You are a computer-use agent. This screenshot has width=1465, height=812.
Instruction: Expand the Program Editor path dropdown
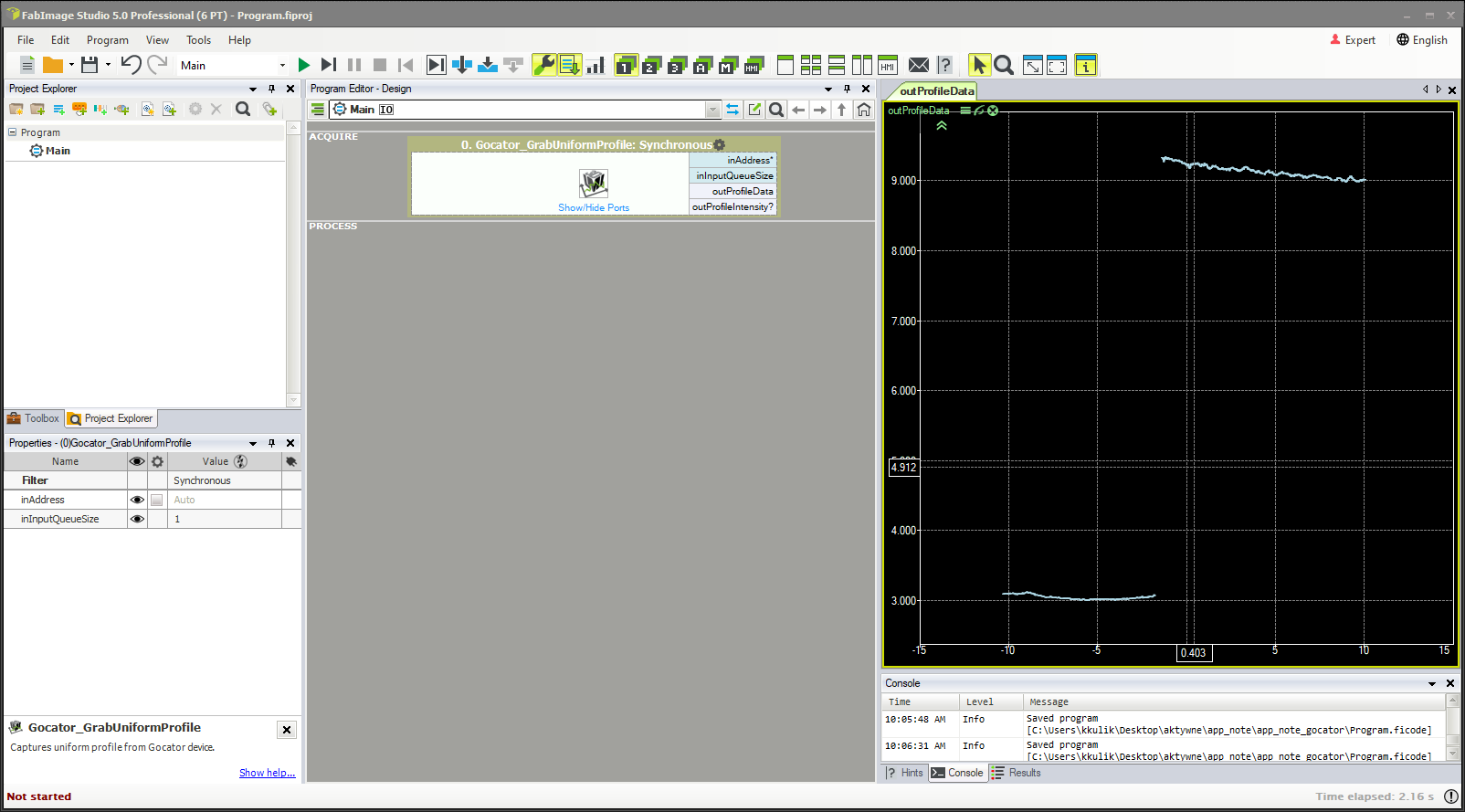pyautogui.click(x=712, y=110)
